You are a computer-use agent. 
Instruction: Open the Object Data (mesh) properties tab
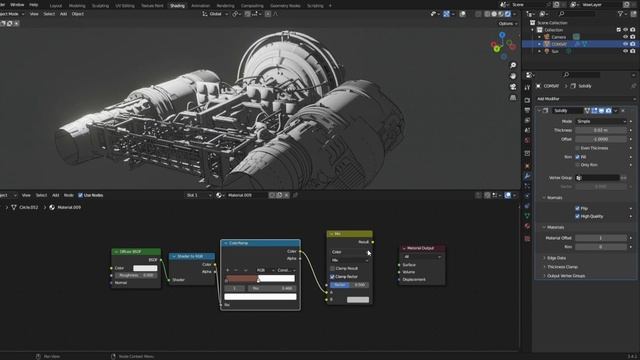pos(527,216)
